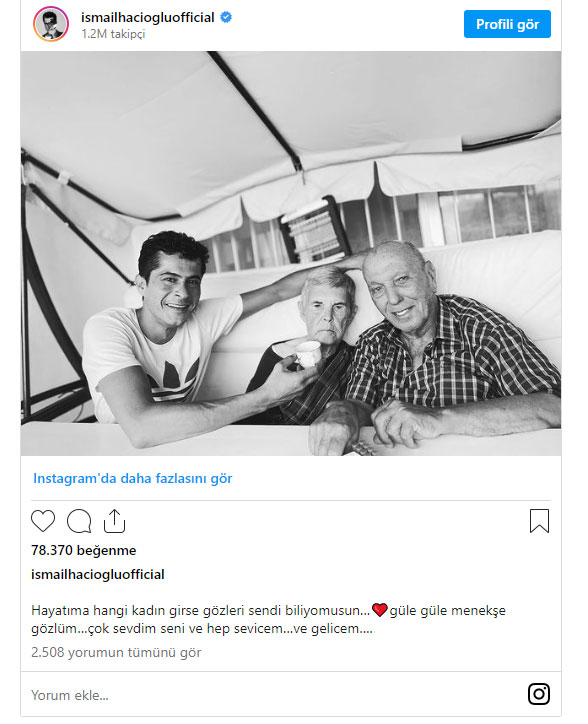Click the Instagram logo beside the comment field
The image size is (588, 724).
539,694
